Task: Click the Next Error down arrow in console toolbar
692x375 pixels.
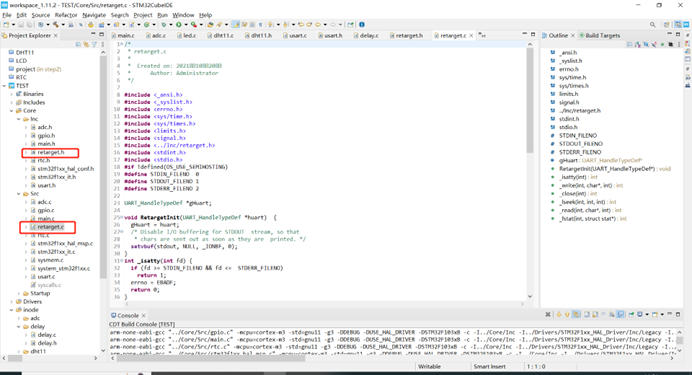Action: click(x=559, y=315)
